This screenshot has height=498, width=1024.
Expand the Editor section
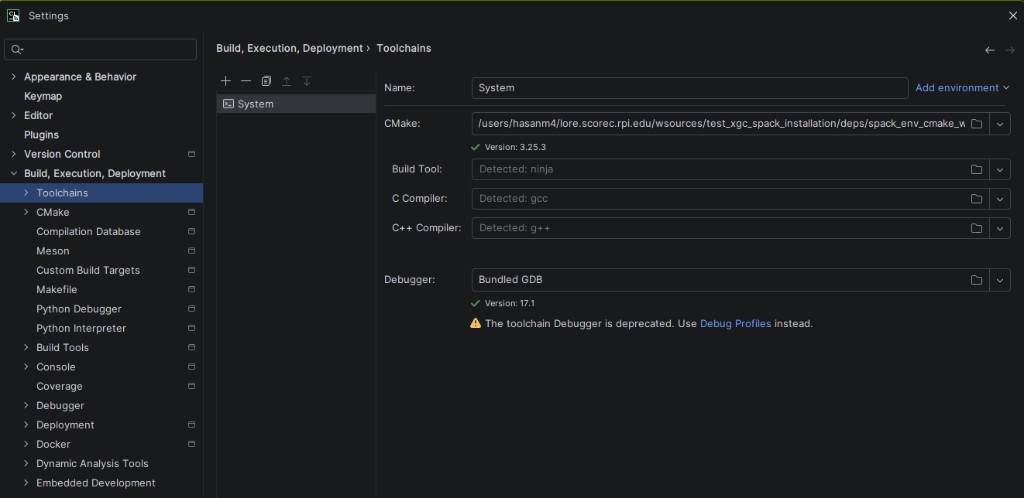[x=14, y=116]
